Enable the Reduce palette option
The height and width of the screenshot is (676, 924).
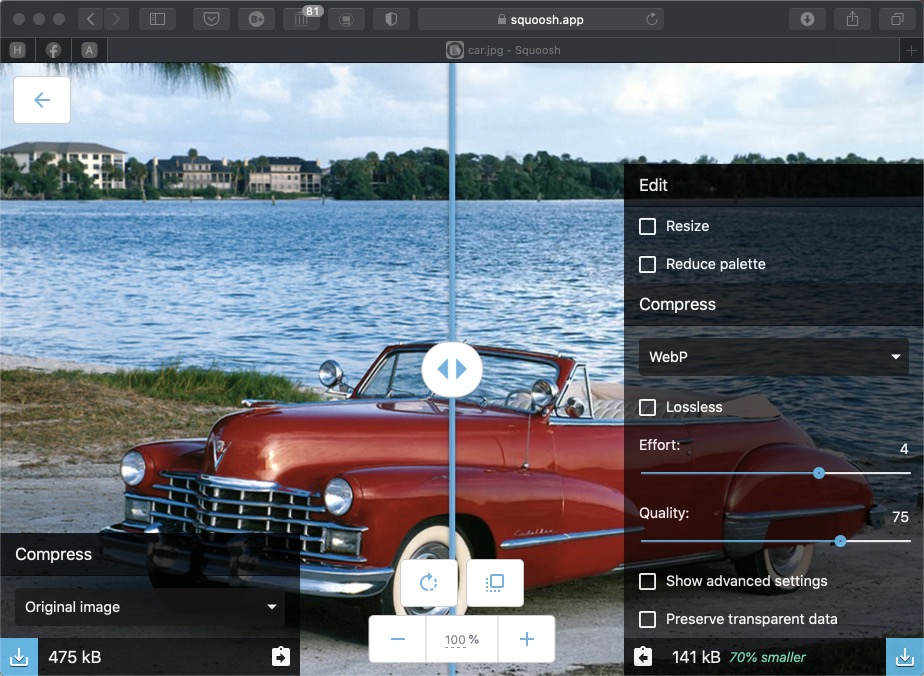pyautogui.click(x=648, y=264)
